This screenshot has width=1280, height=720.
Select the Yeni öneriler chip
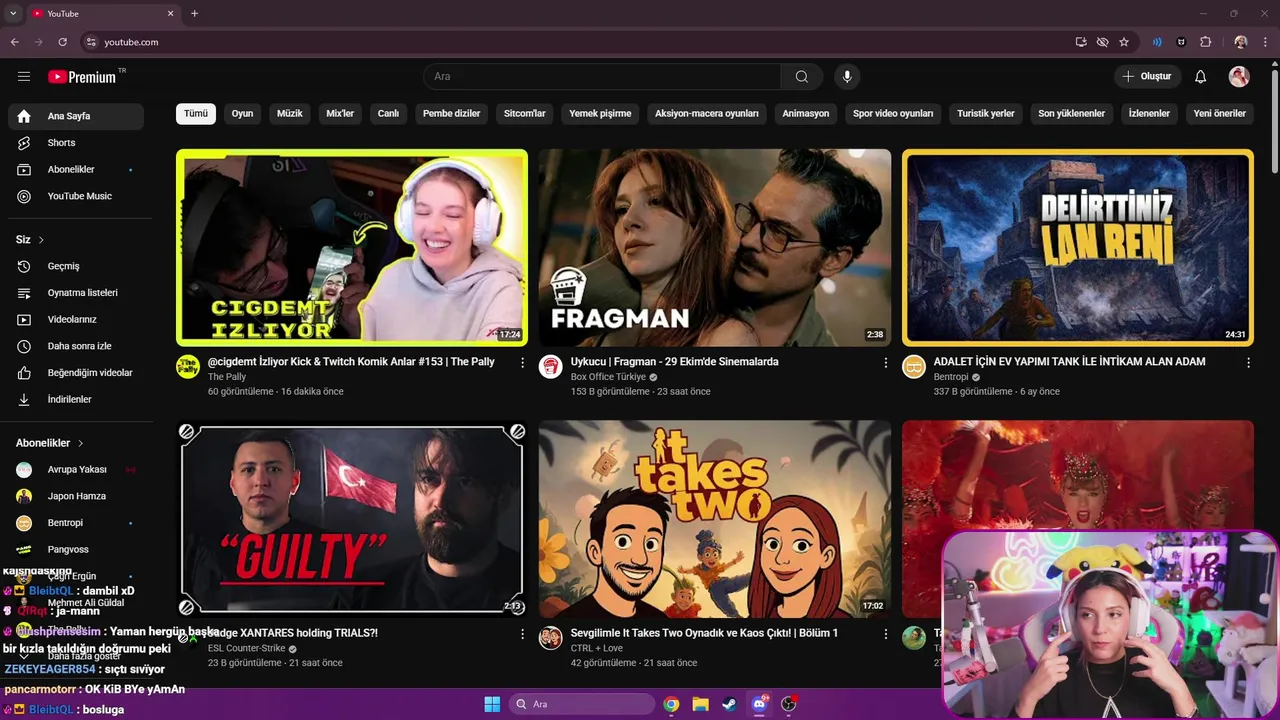1219,113
